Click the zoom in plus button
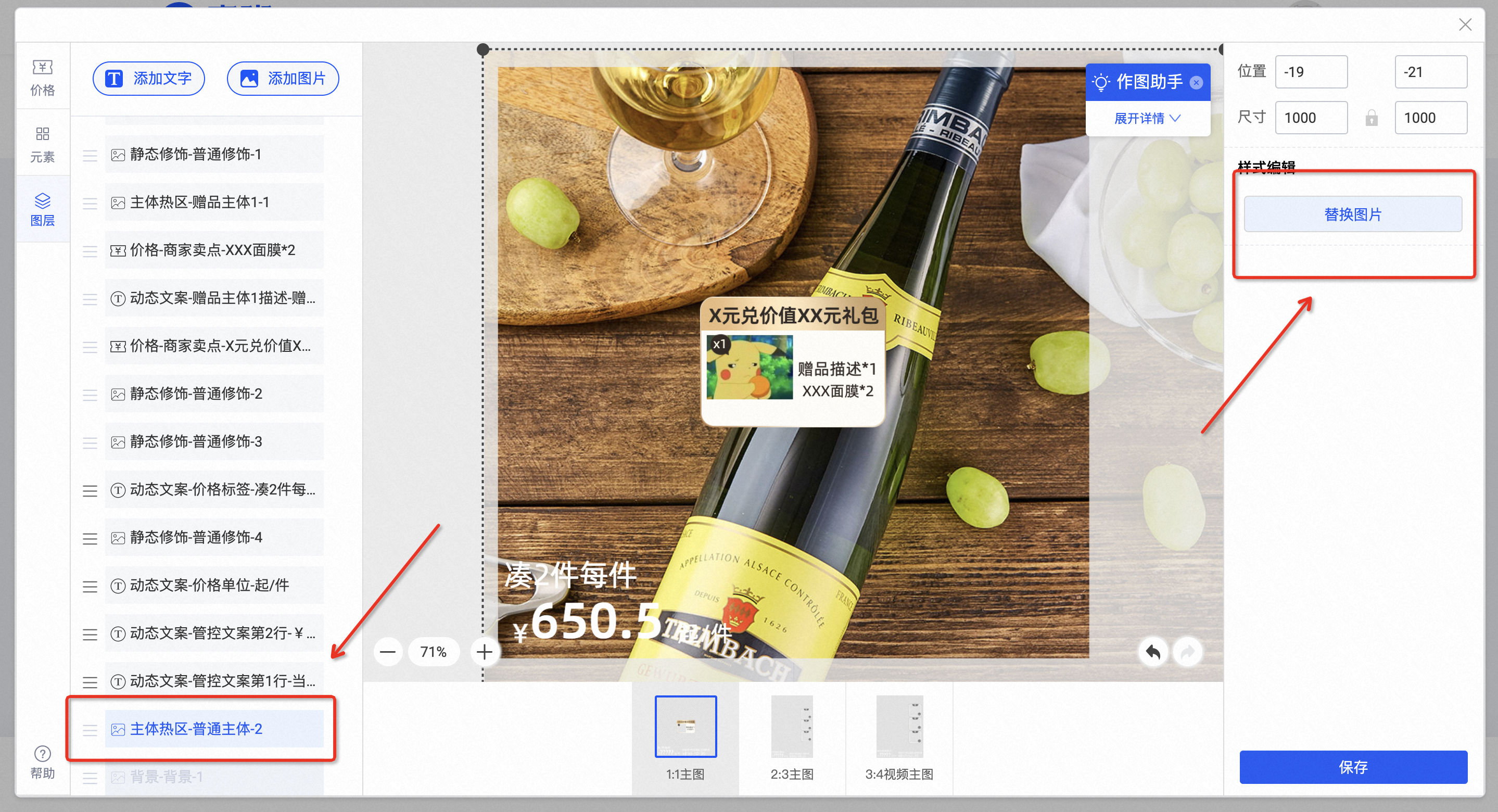 coord(484,652)
